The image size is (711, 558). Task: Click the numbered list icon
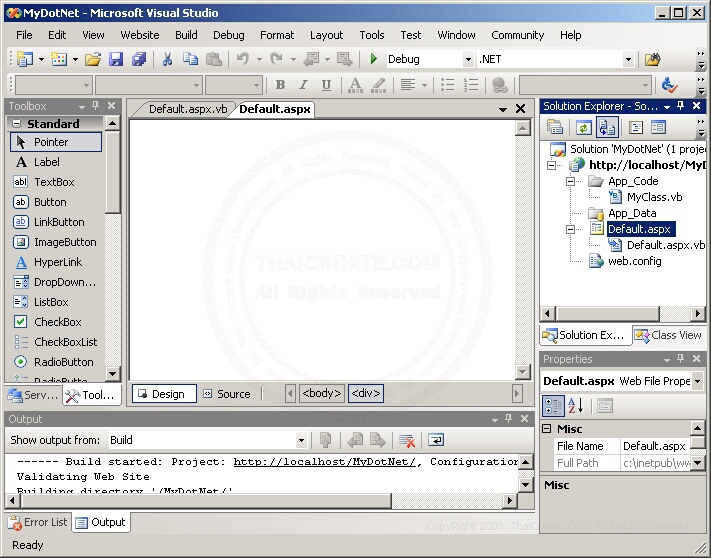click(x=471, y=85)
